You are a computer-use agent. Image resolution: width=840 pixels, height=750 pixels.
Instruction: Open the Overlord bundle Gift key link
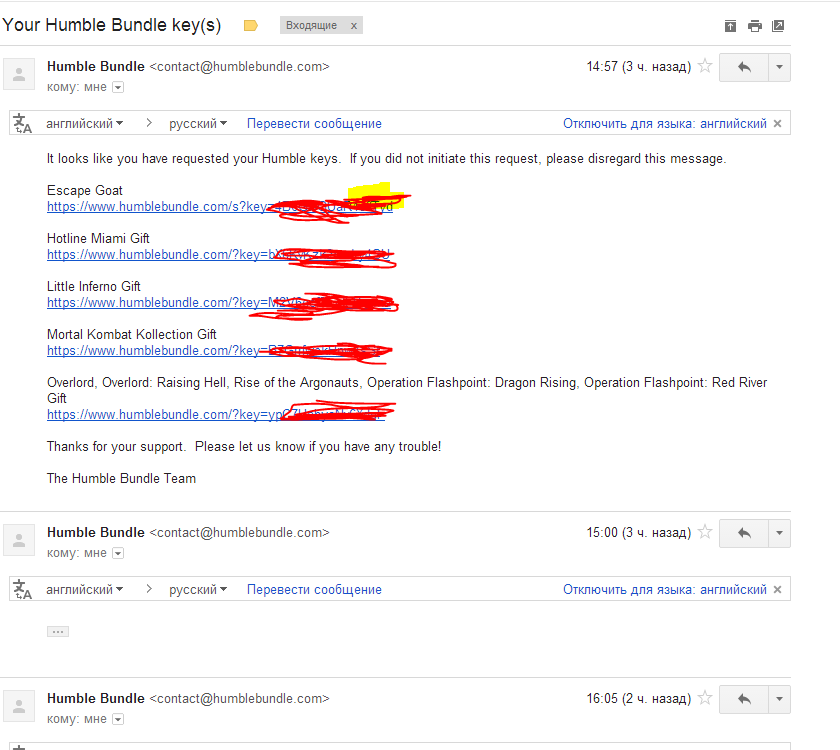point(216,415)
